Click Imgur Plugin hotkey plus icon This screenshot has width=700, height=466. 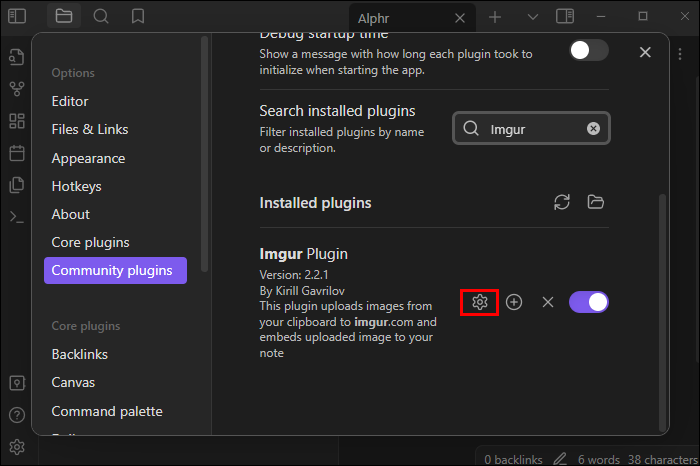514,302
